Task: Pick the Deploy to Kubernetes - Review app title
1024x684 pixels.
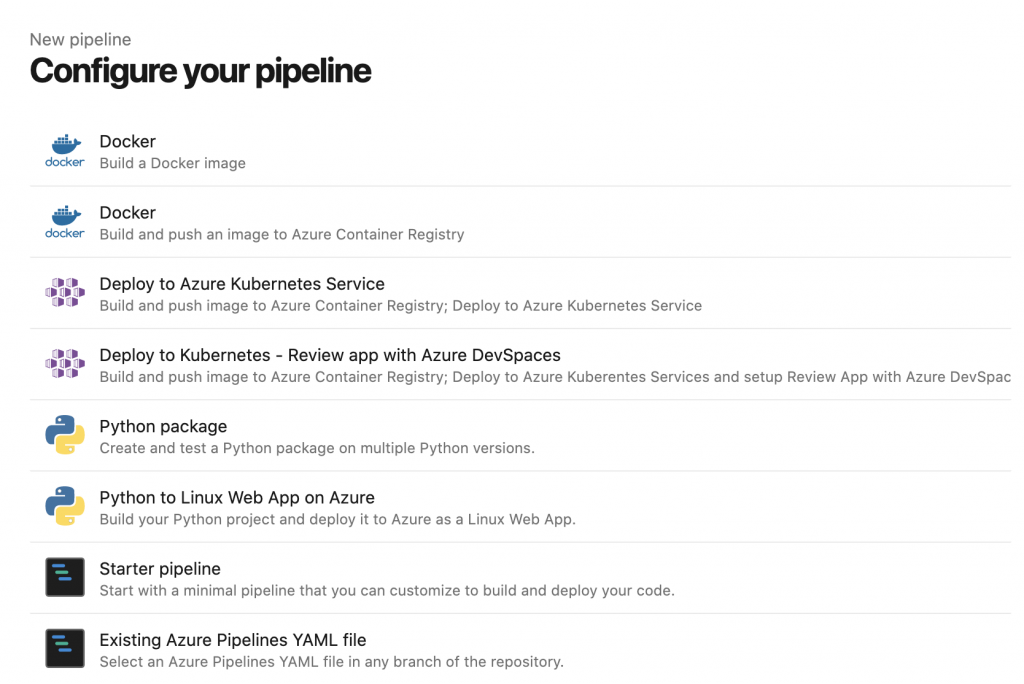Action: [x=330, y=355]
